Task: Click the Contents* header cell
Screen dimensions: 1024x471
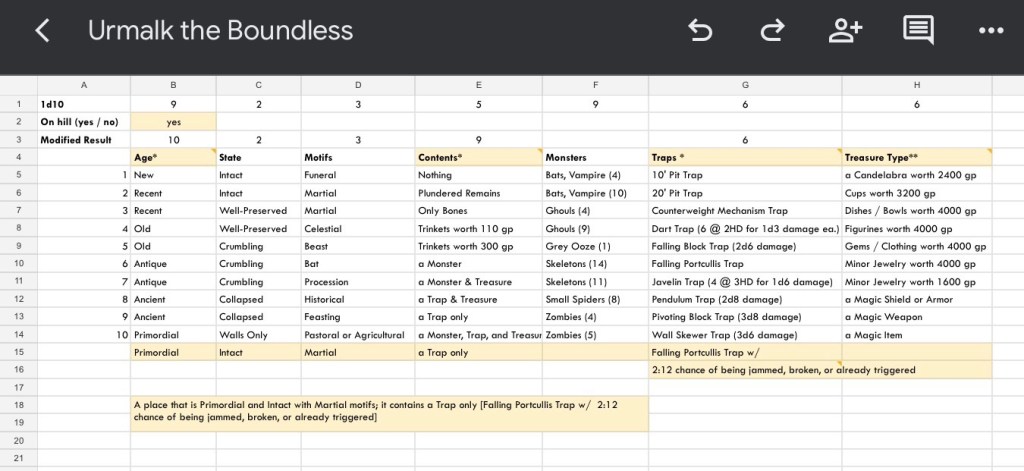Action: coord(479,157)
